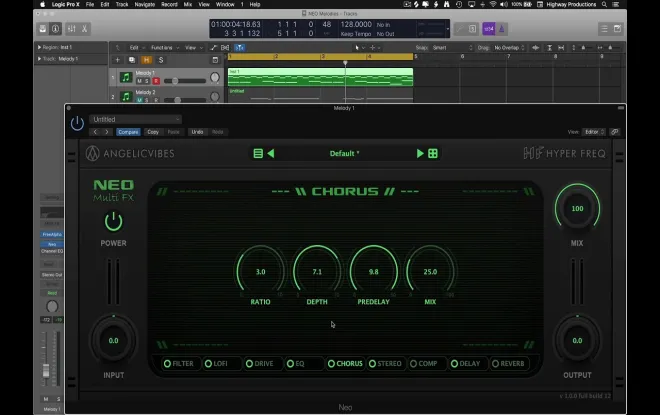Toggle waveform zoom button
Screen dimensions: 660x415
535,48
